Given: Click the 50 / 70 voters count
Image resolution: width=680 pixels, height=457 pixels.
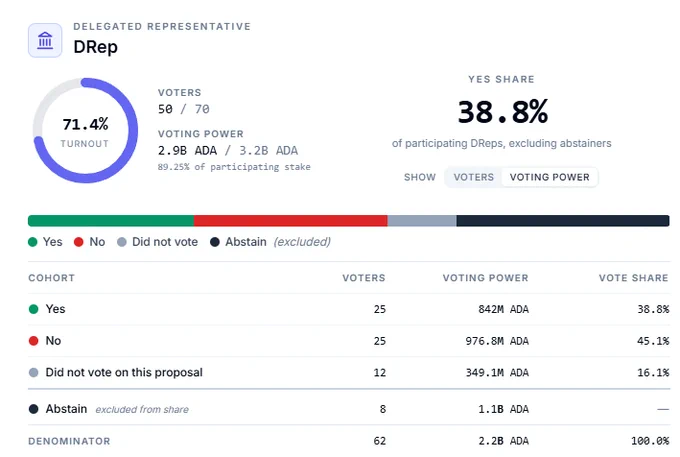Looking at the screenshot, I should 183,109.
